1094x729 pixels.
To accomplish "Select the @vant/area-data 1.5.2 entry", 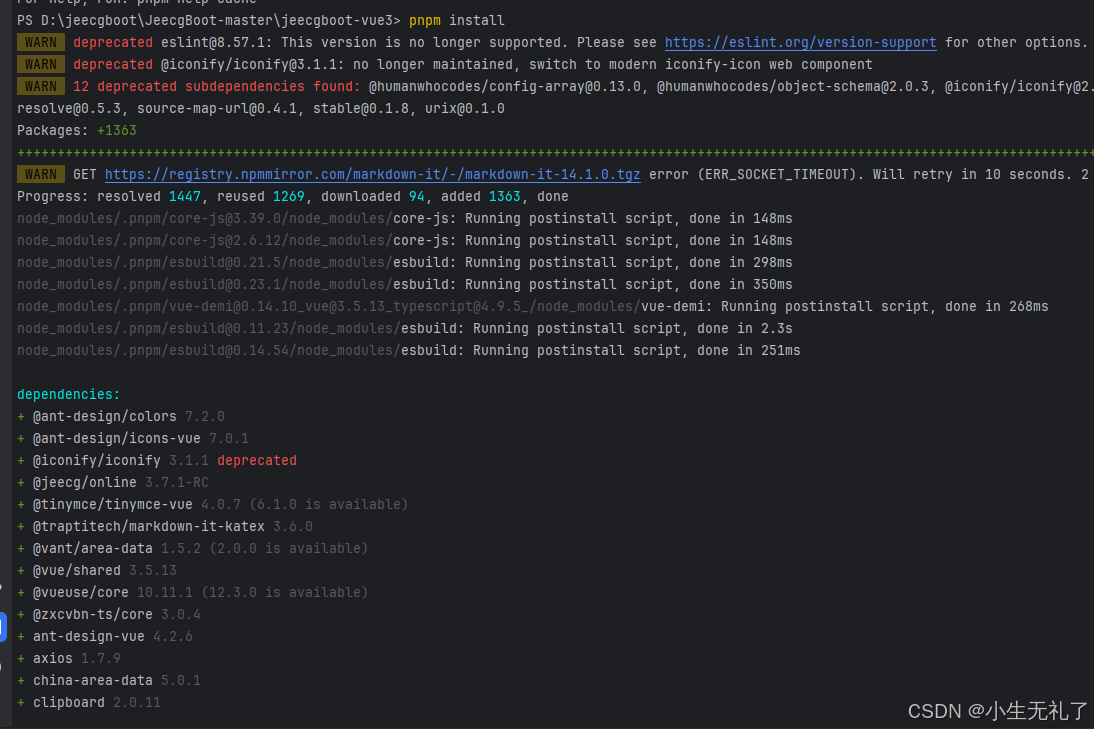I will [x=193, y=548].
